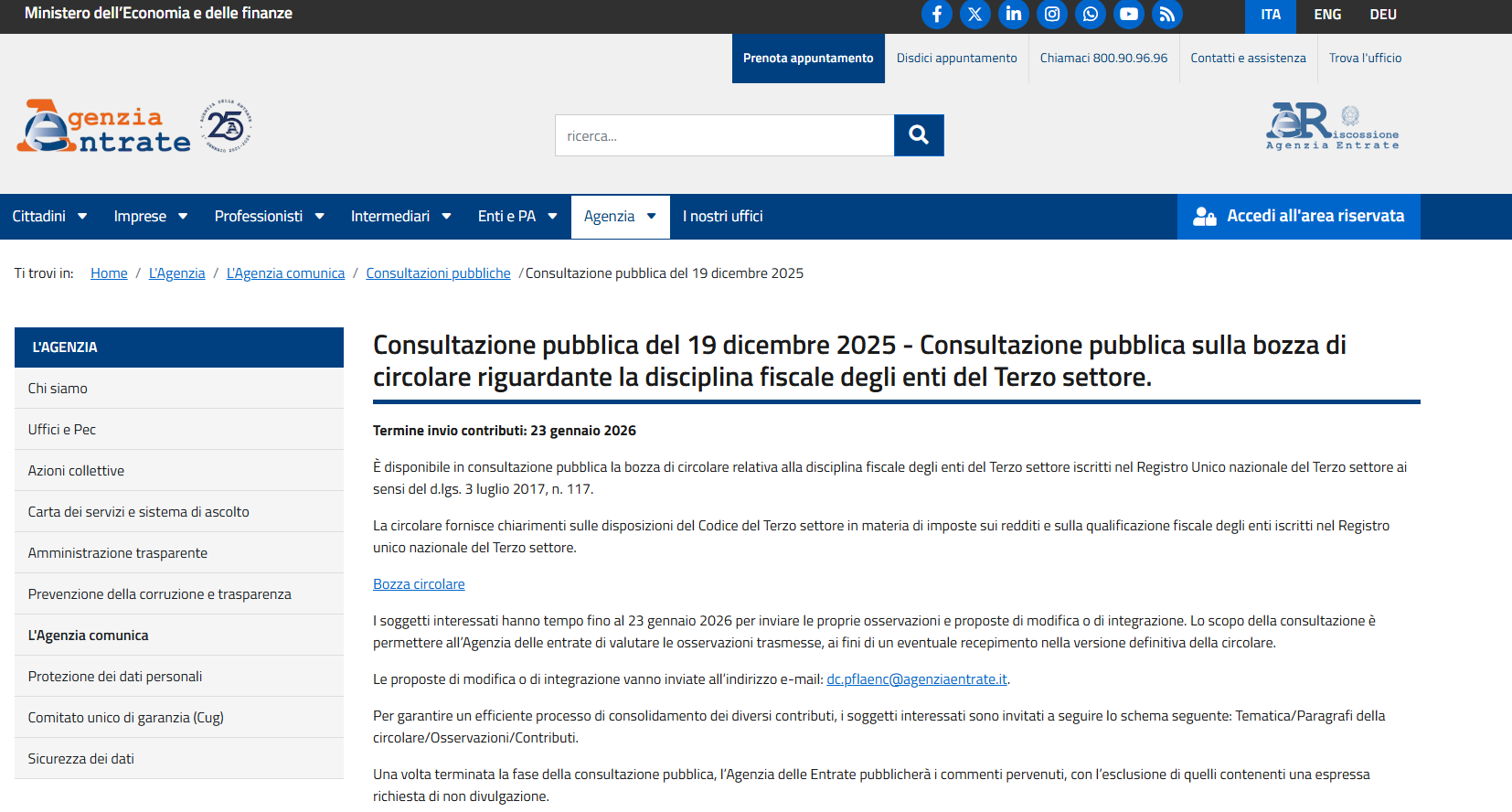Expand the Enti e PA menu
Screen dimensions: 1512x812
[517, 217]
